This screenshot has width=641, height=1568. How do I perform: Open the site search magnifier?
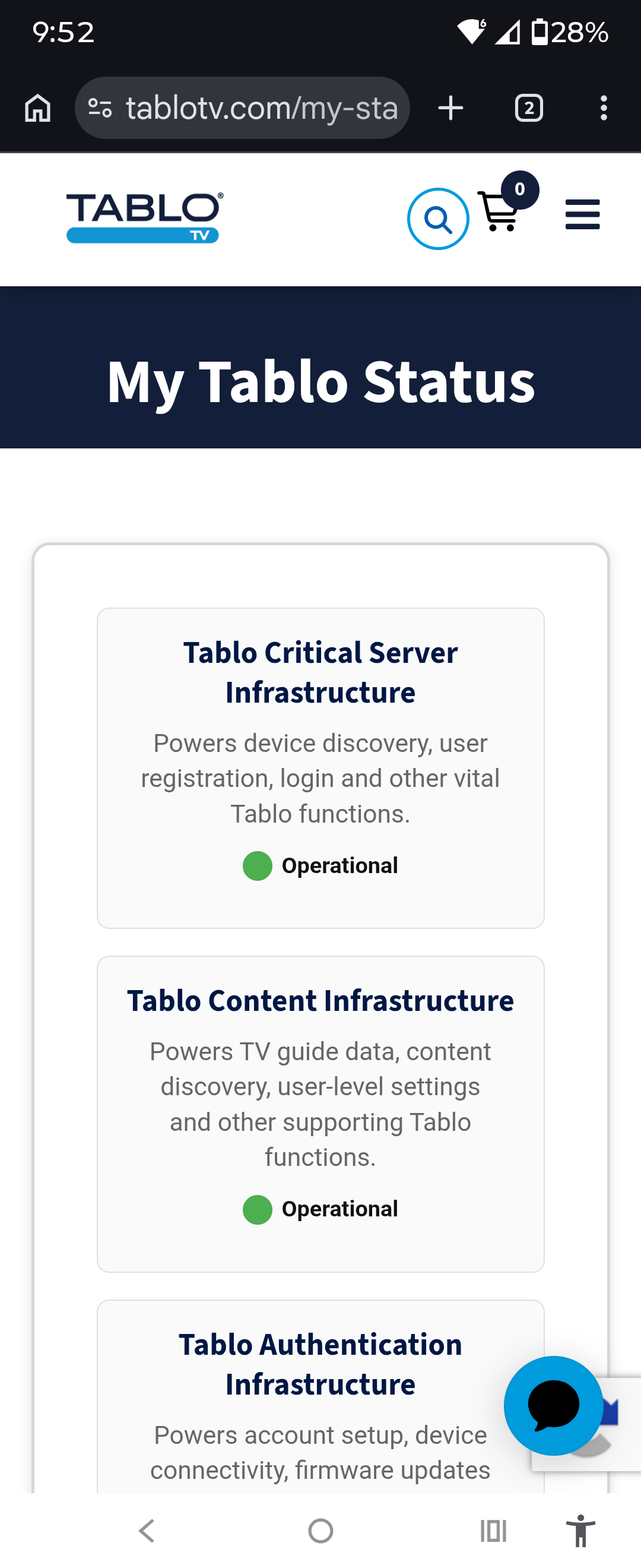click(x=438, y=219)
